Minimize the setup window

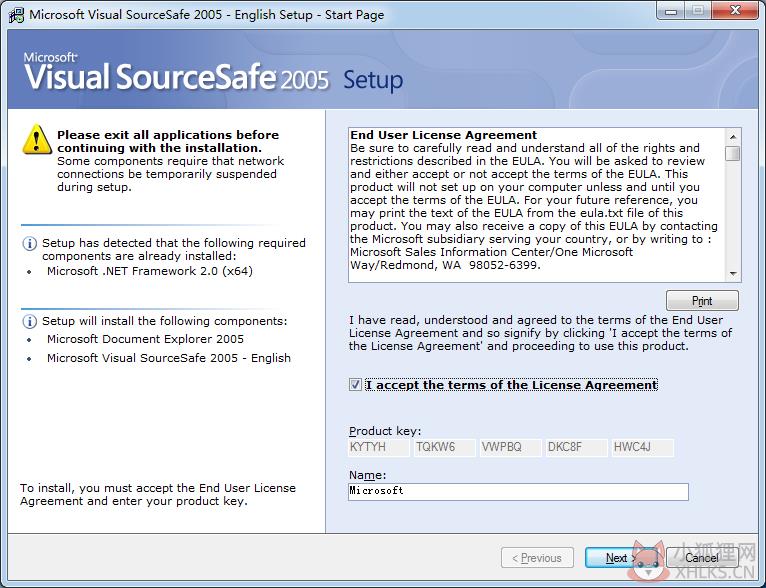(671, 10)
